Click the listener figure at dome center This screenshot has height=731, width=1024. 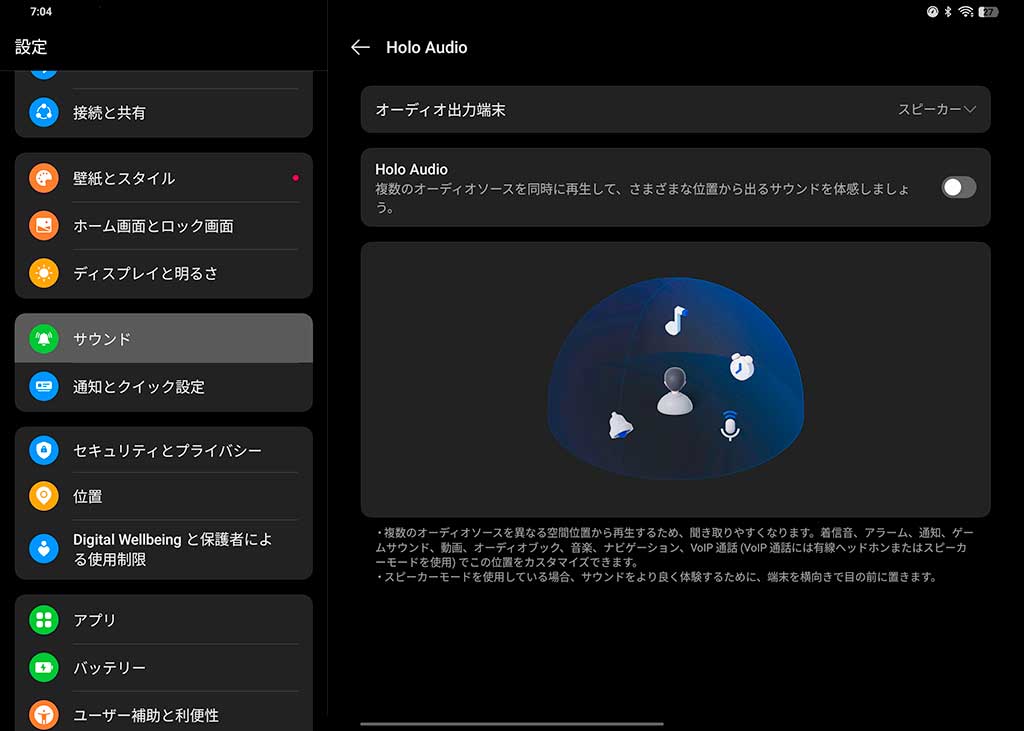pos(675,390)
